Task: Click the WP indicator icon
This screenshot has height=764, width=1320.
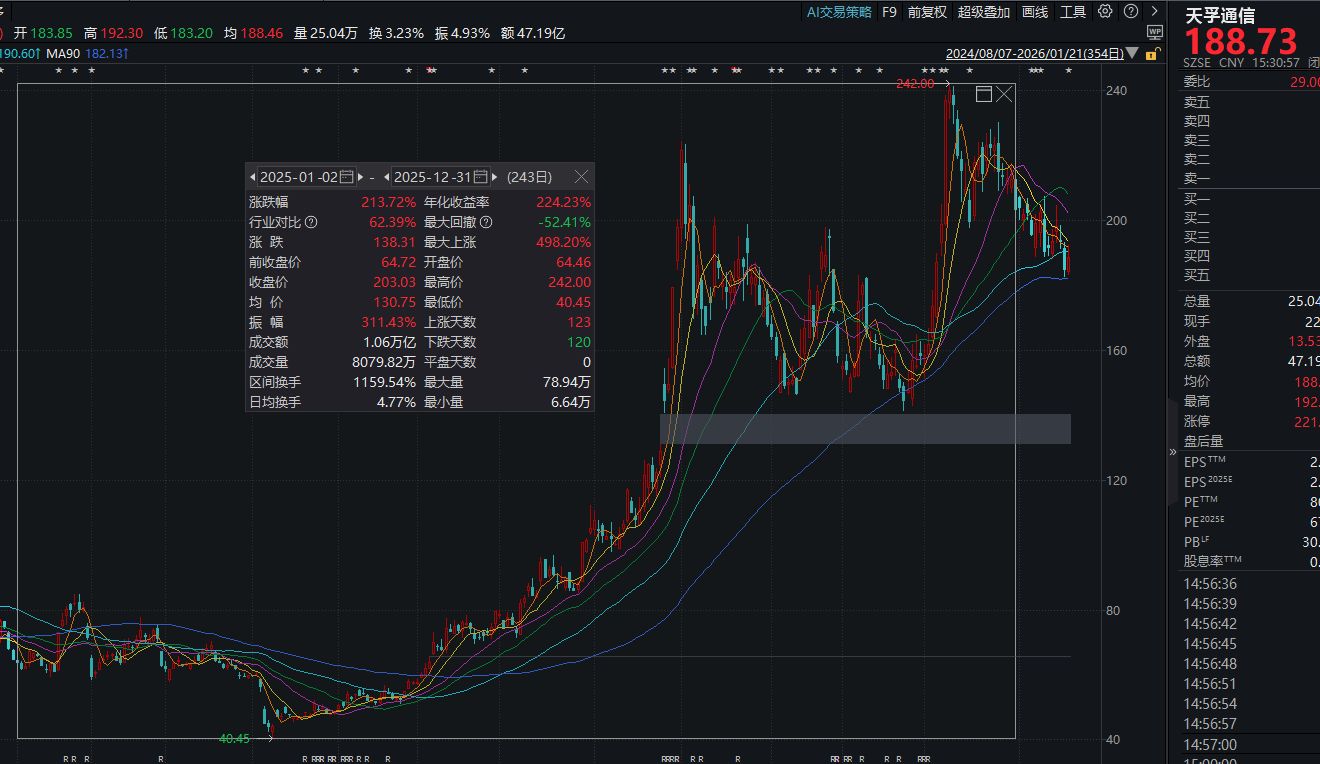Action: coord(1155,30)
